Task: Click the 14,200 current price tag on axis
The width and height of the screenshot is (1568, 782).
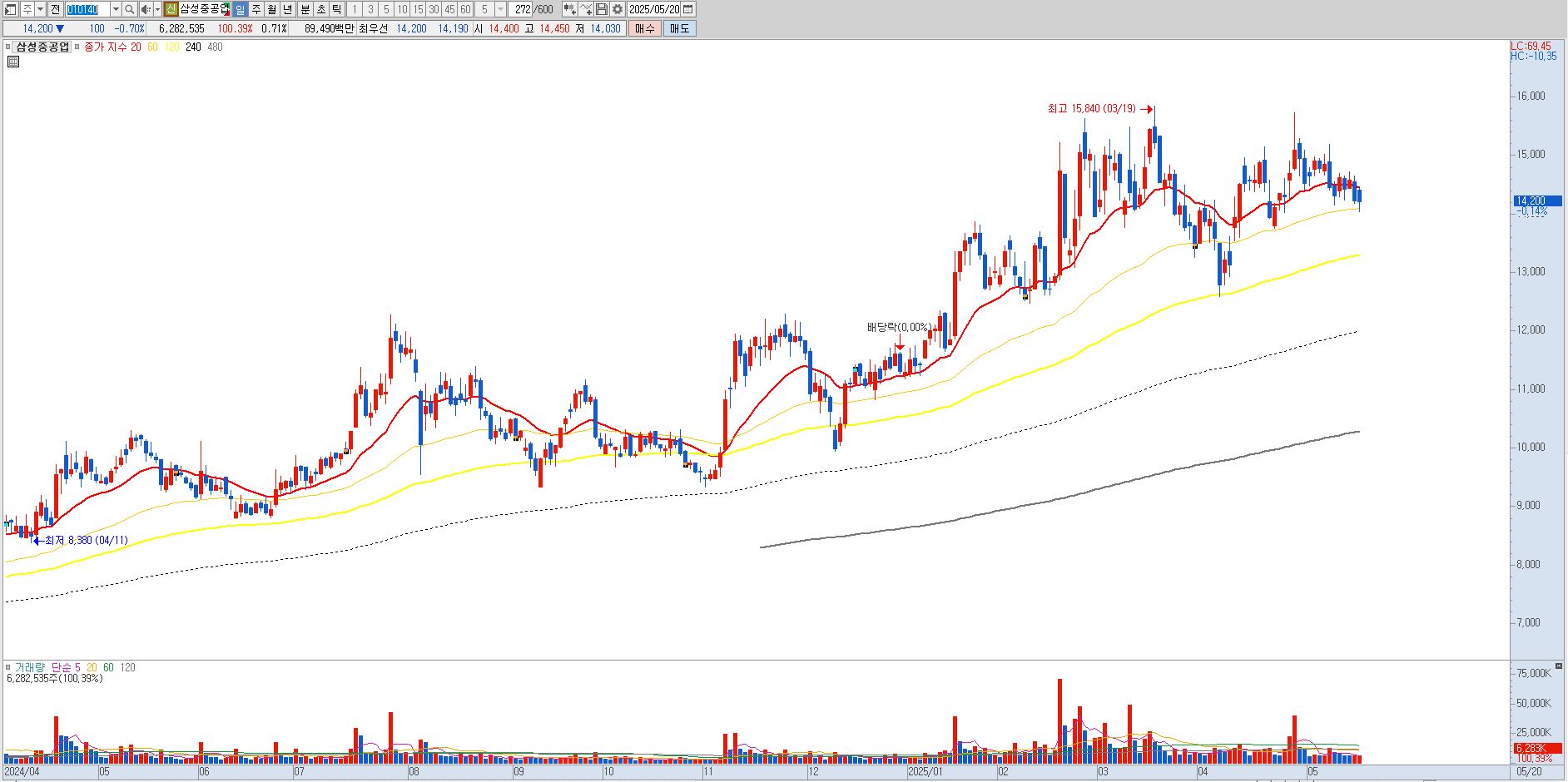Action: [x=1536, y=200]
